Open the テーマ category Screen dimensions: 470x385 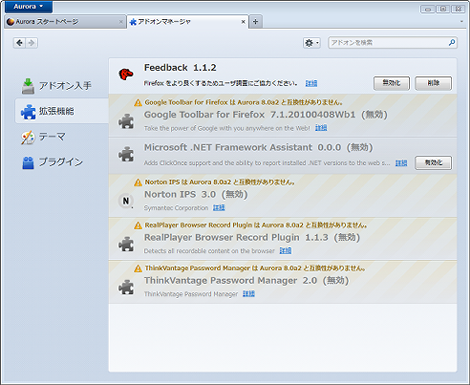[x=62, y=137]
